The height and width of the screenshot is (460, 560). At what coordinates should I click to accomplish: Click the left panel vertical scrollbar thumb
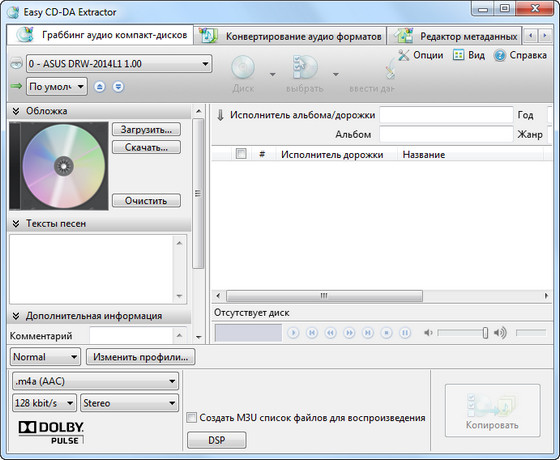pos(198,193)
